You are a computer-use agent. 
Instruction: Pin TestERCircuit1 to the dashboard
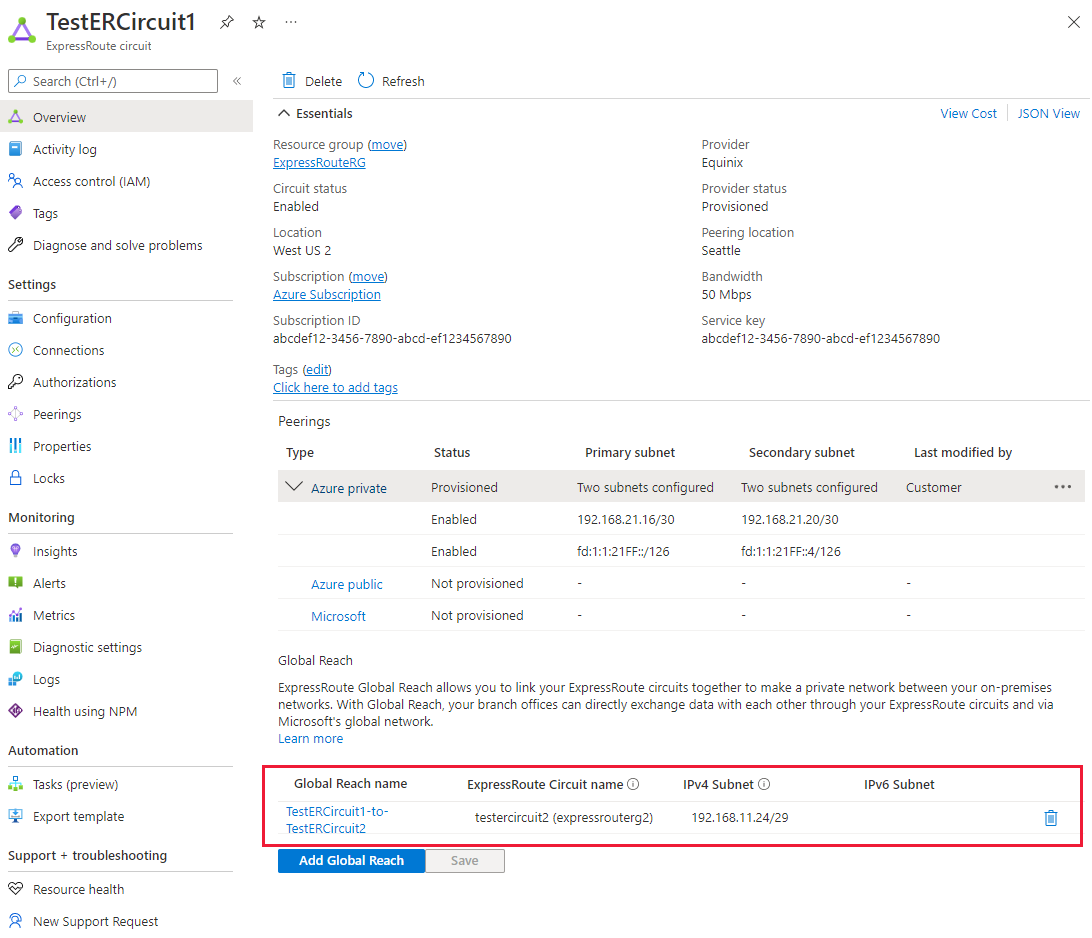(226, 22)
